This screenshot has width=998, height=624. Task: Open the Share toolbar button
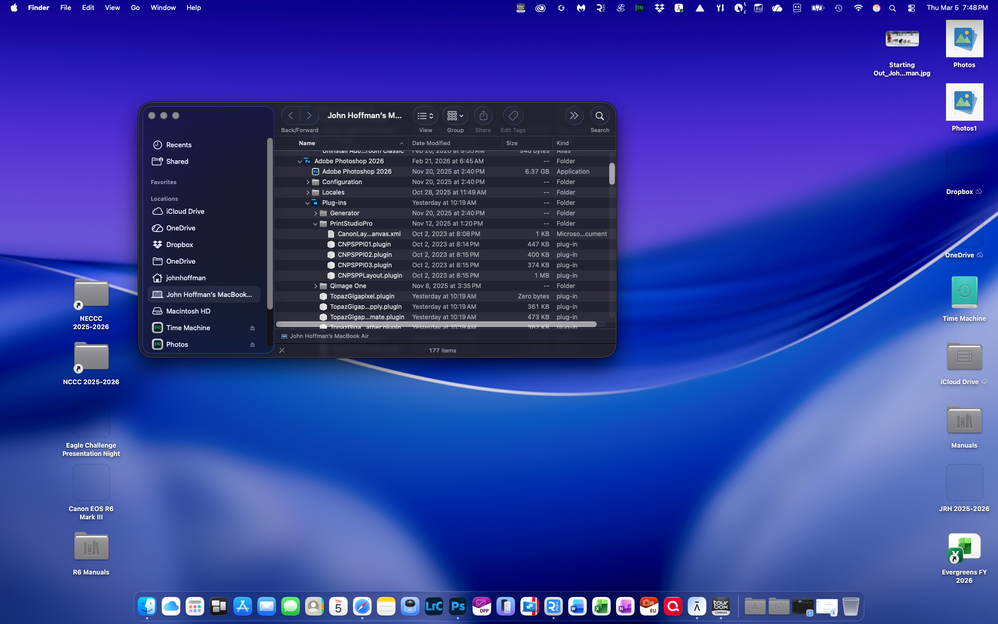coord(483,115)
